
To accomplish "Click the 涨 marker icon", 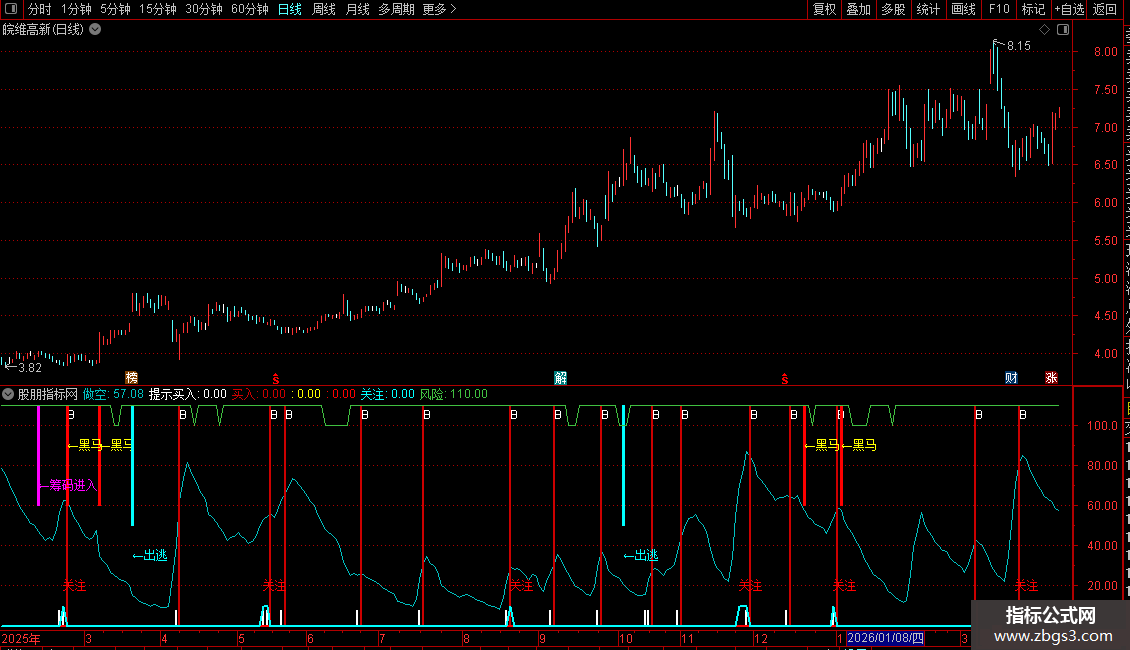I will click(1051, 378).
